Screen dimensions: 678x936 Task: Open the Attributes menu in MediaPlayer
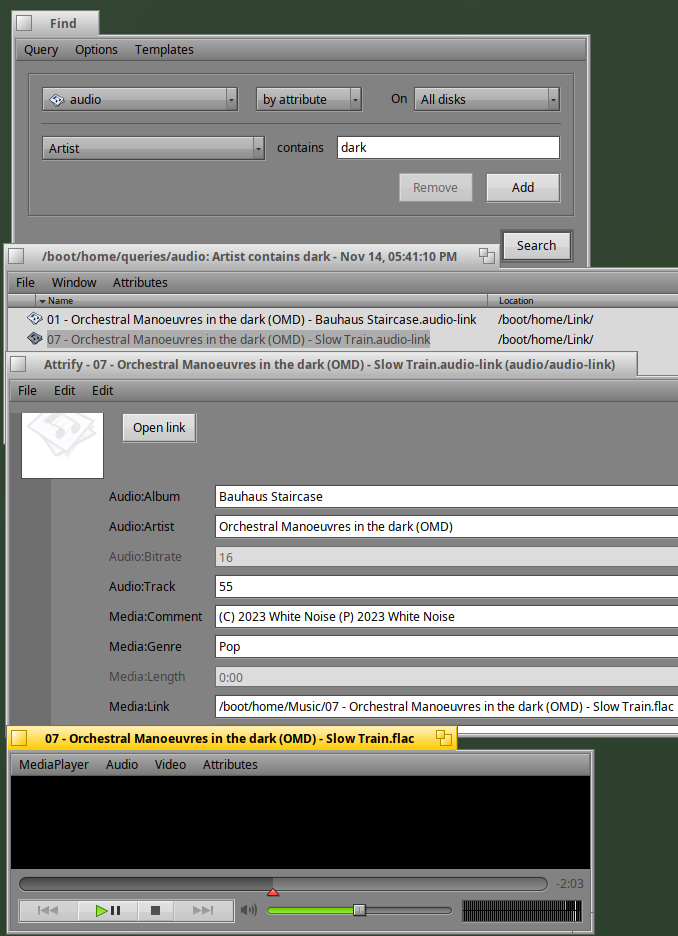pos(230,764)
